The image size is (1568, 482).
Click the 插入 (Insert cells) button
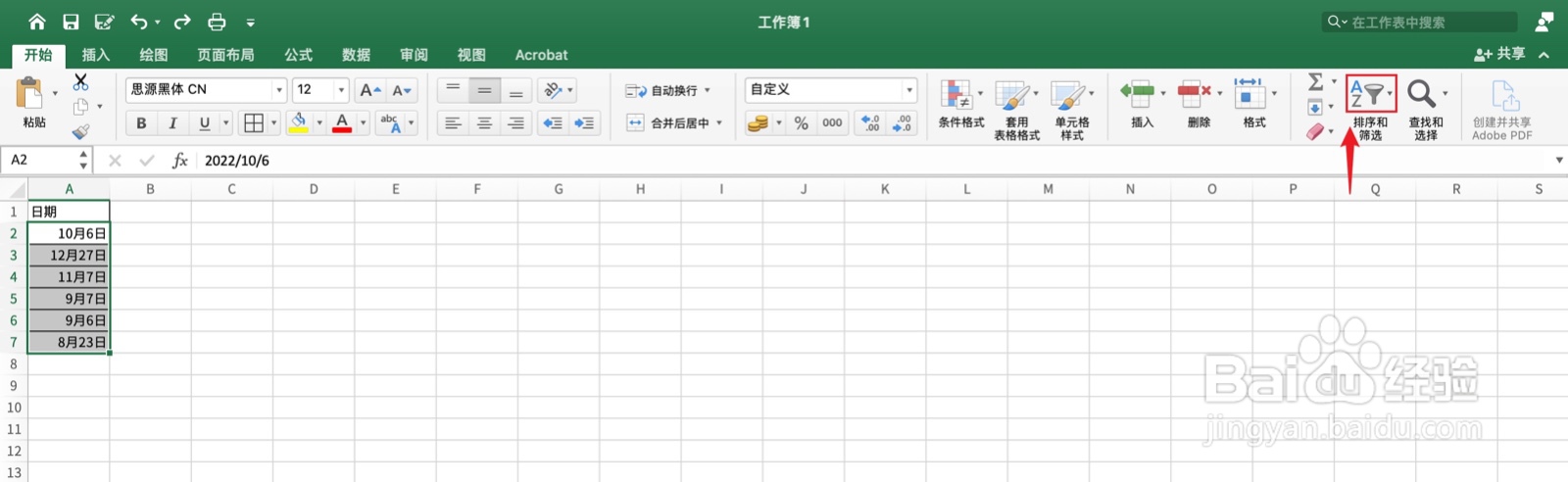point(1143,105)
